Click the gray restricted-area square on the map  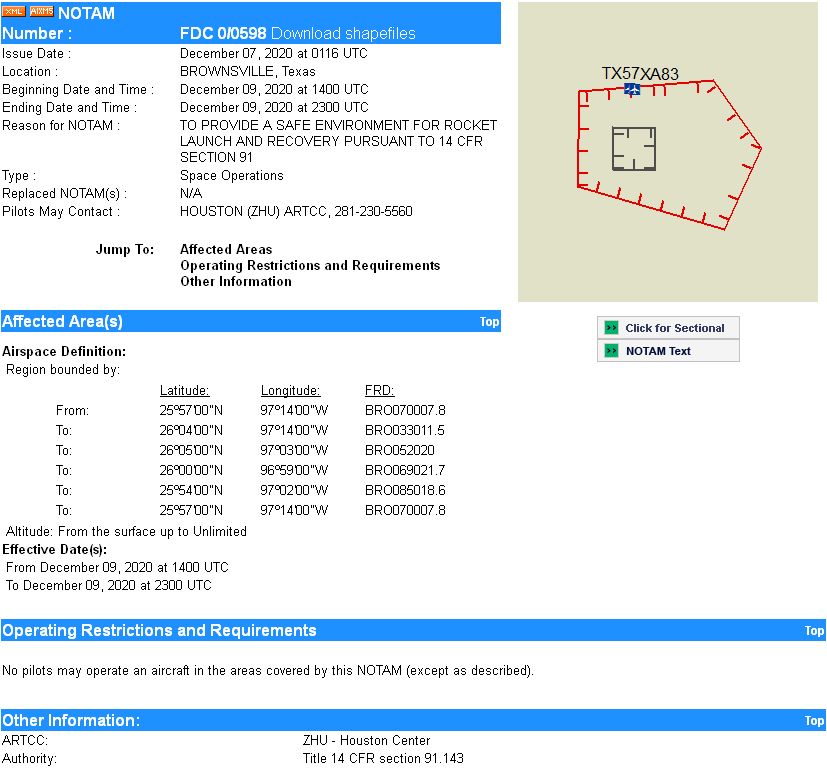pos(633,149)
